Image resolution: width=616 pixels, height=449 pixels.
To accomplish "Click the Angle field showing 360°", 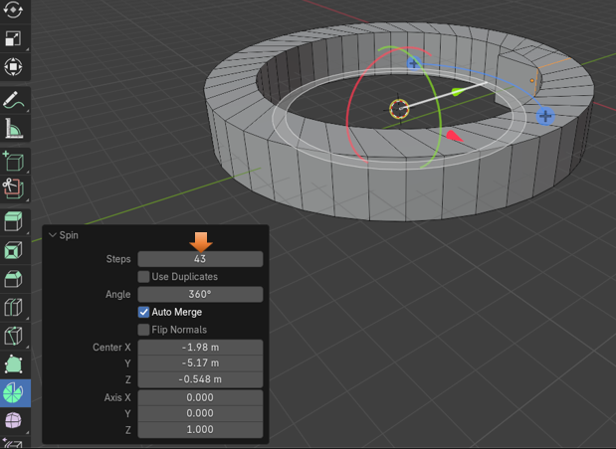I will click(x=200, y=294).
